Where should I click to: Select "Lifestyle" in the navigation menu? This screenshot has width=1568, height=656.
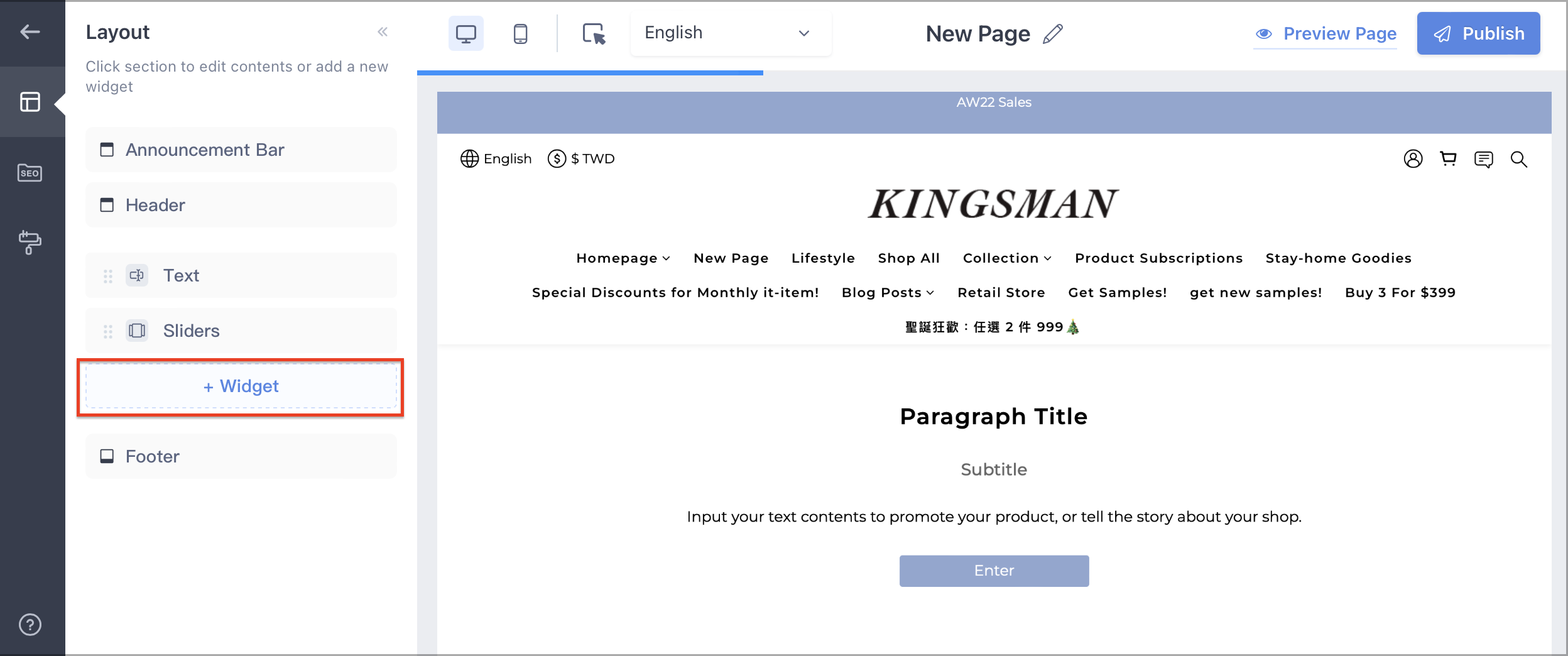(822, 258)
